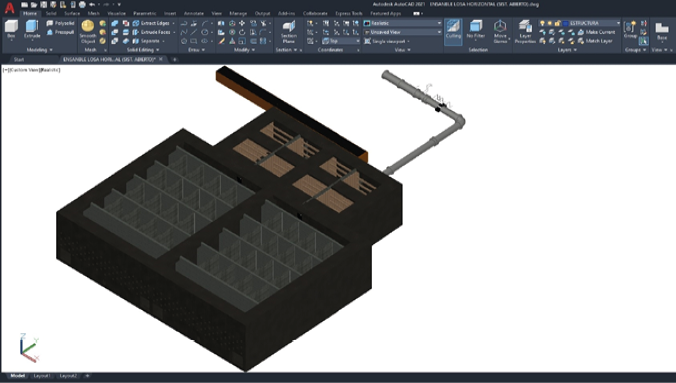Activate the Extrude tool
This screenshot has width=676, height=383.
pos(32,29)
